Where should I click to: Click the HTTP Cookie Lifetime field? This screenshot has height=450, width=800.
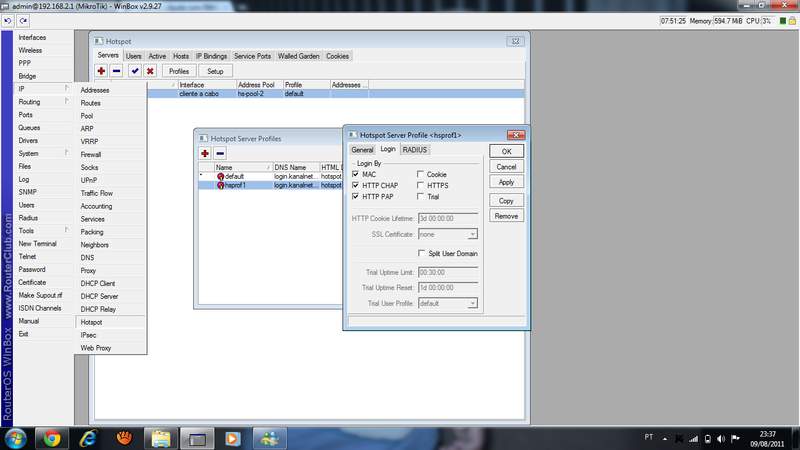click(448, 218)
